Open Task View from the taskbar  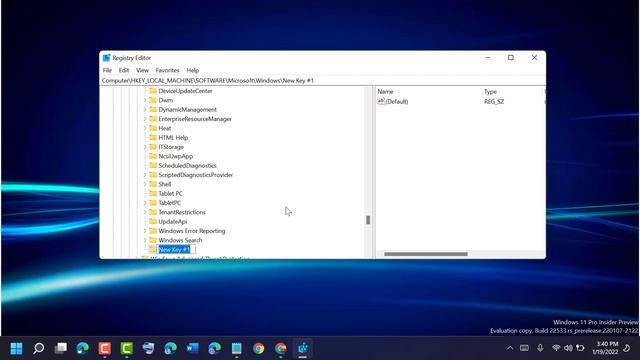pyautogui.click(x=61, y=348)
